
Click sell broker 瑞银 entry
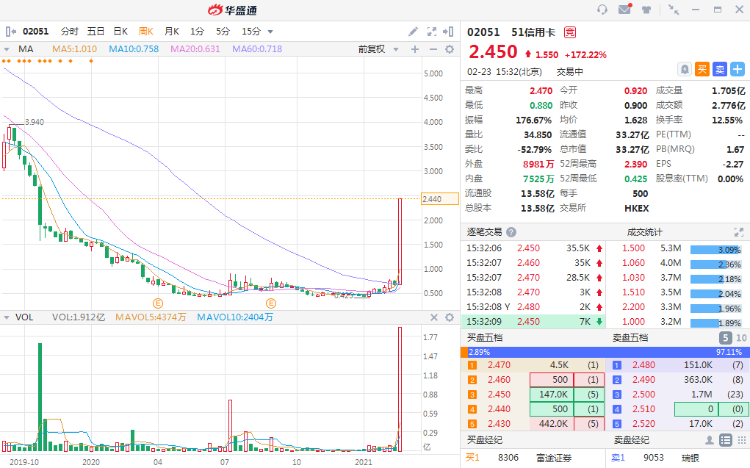point(690,458)
